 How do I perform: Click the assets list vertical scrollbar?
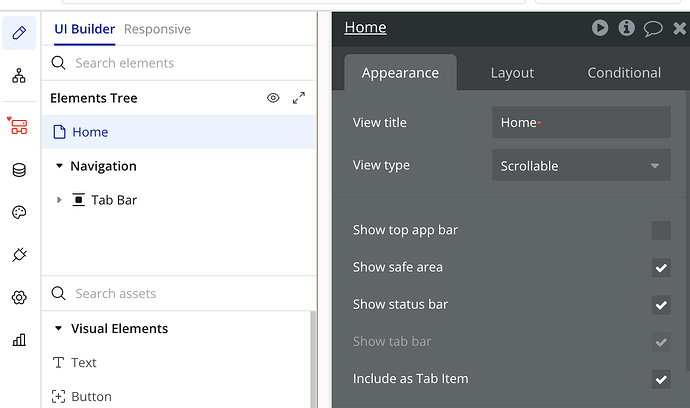pos(313,359)
